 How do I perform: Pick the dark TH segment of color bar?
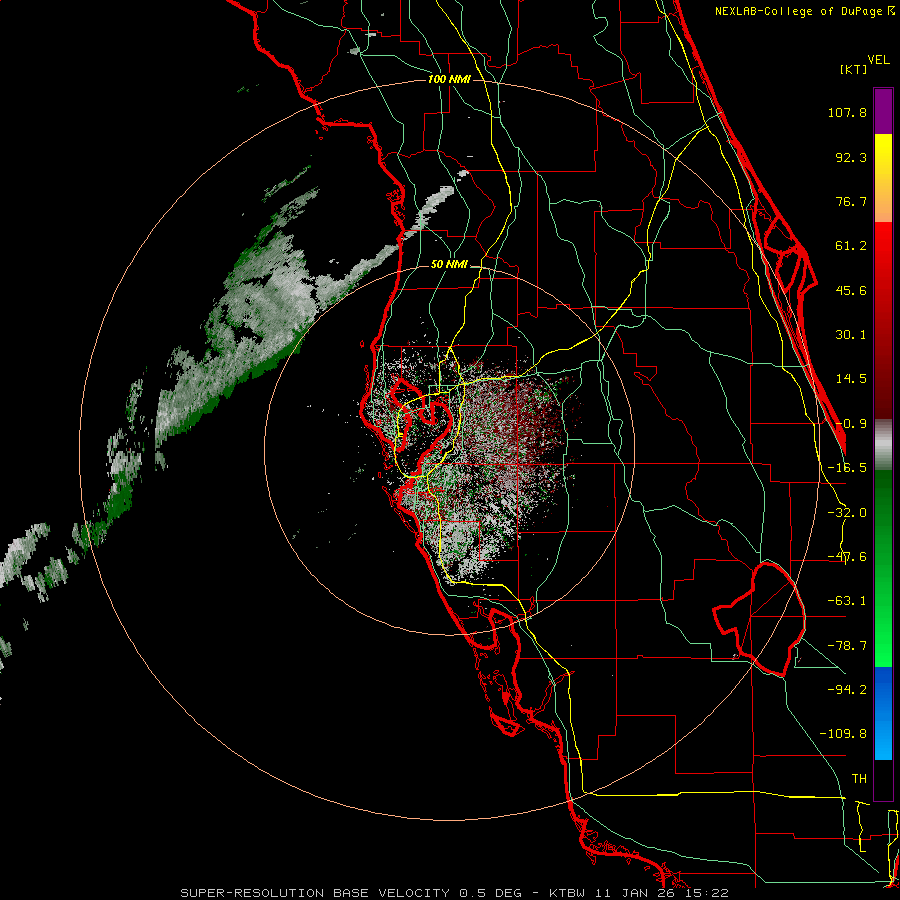[883, 779]
